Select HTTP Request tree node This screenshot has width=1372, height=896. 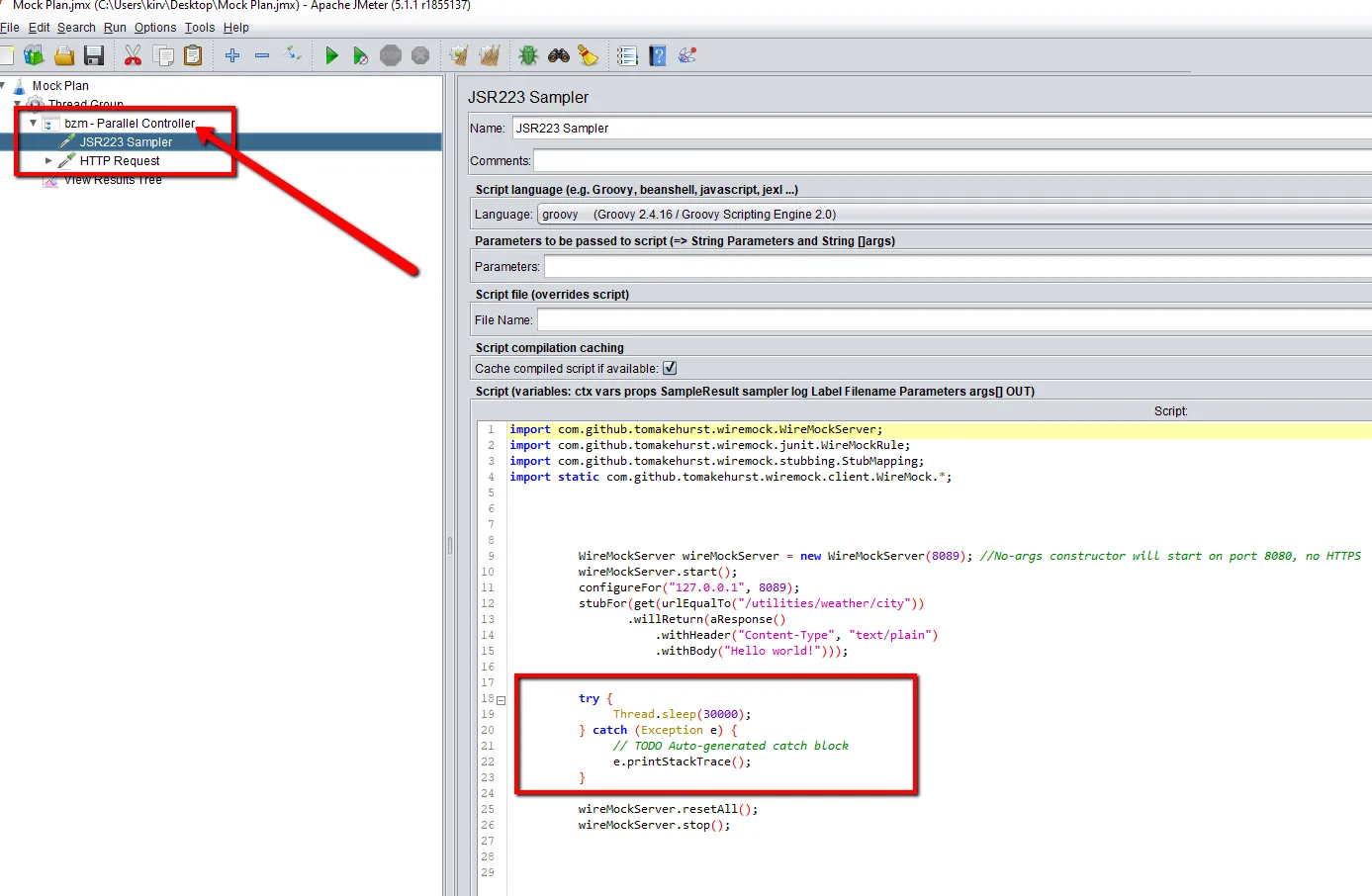pos(120,161)
